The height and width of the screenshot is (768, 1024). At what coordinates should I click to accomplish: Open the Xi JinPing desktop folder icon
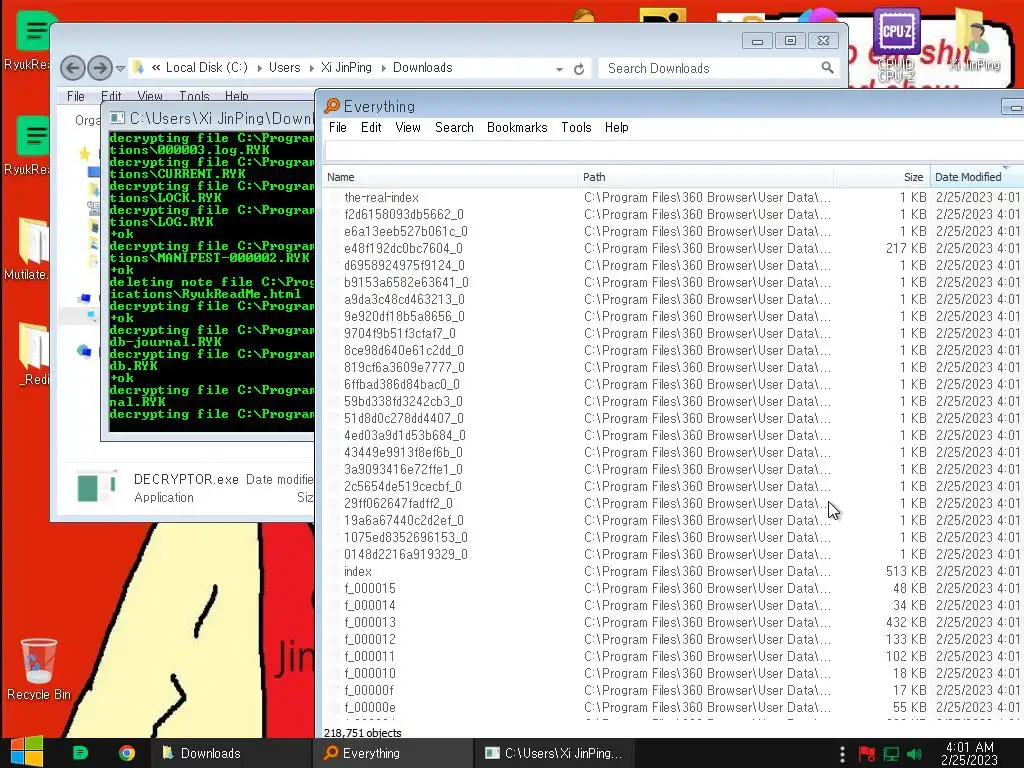[x=974, y=39]
